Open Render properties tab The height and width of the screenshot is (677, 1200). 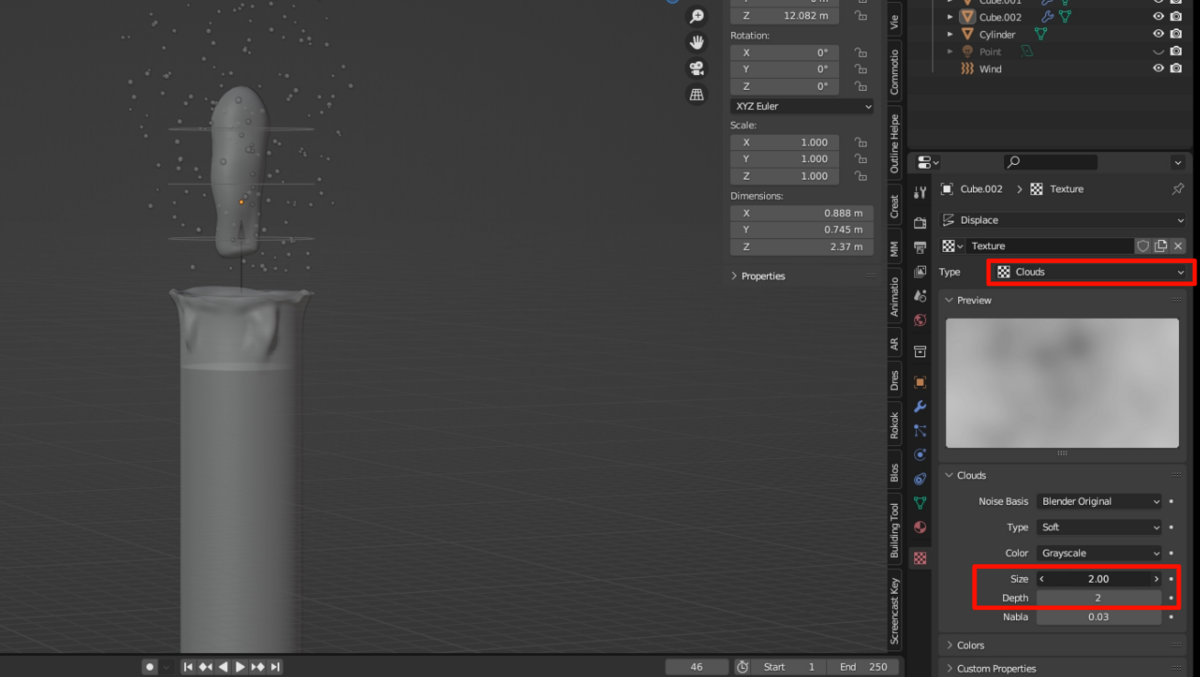click(x=920, y=223)
